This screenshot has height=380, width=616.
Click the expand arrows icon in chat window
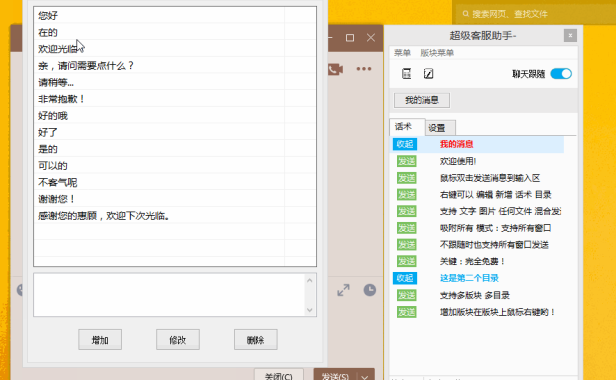(x=343, y=290)
